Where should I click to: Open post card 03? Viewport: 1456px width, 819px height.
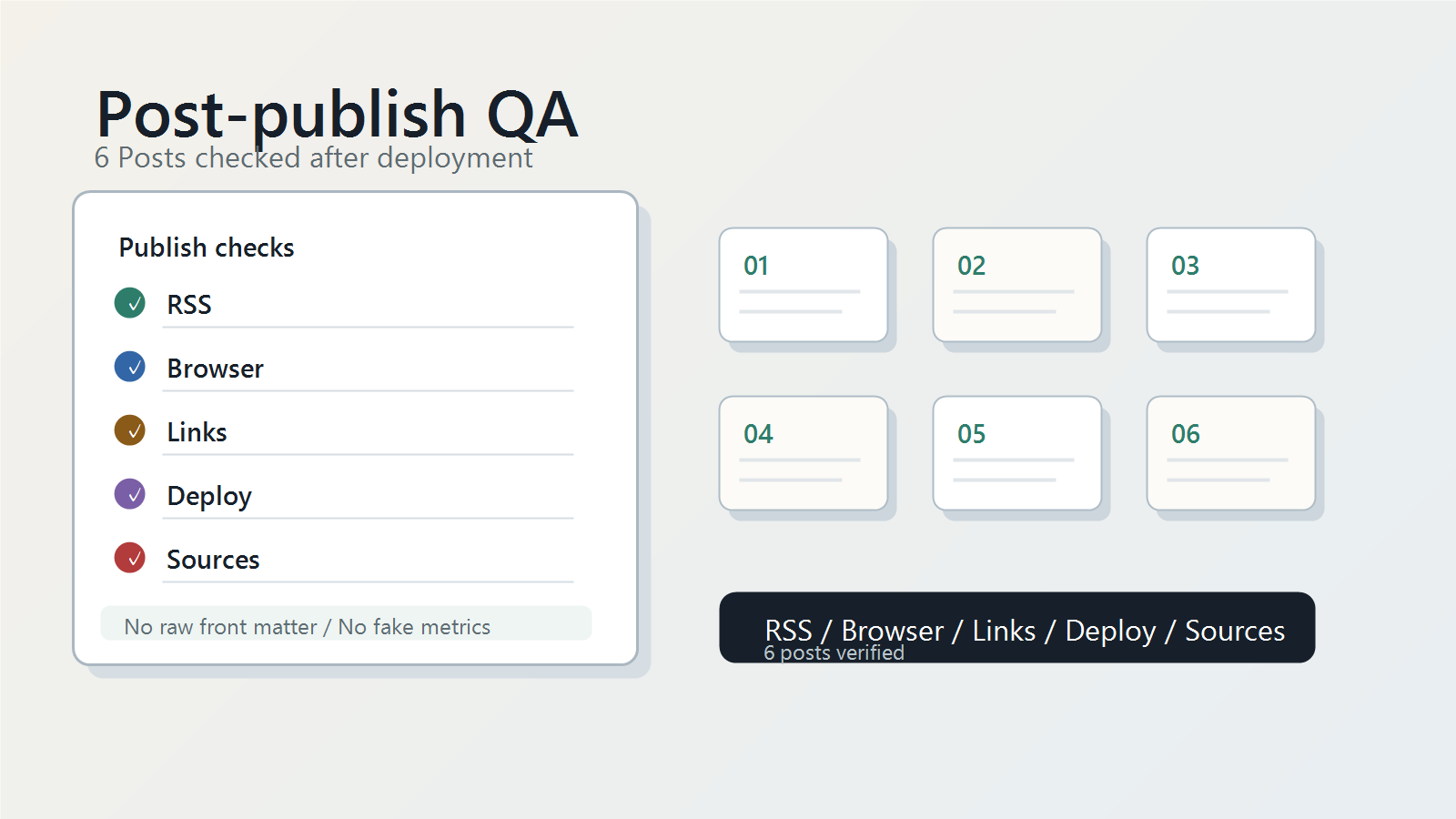point(1231,285)
